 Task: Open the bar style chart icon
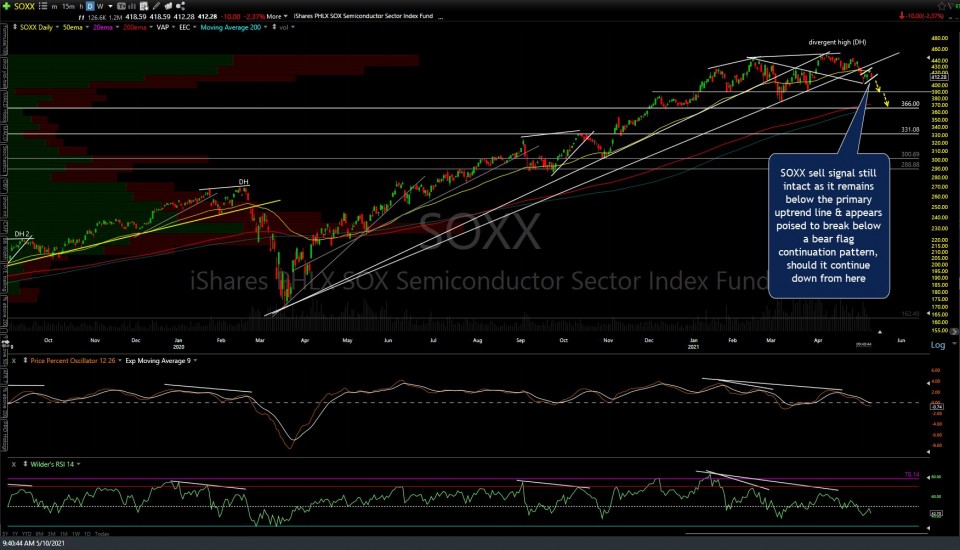tap(132, 6)
